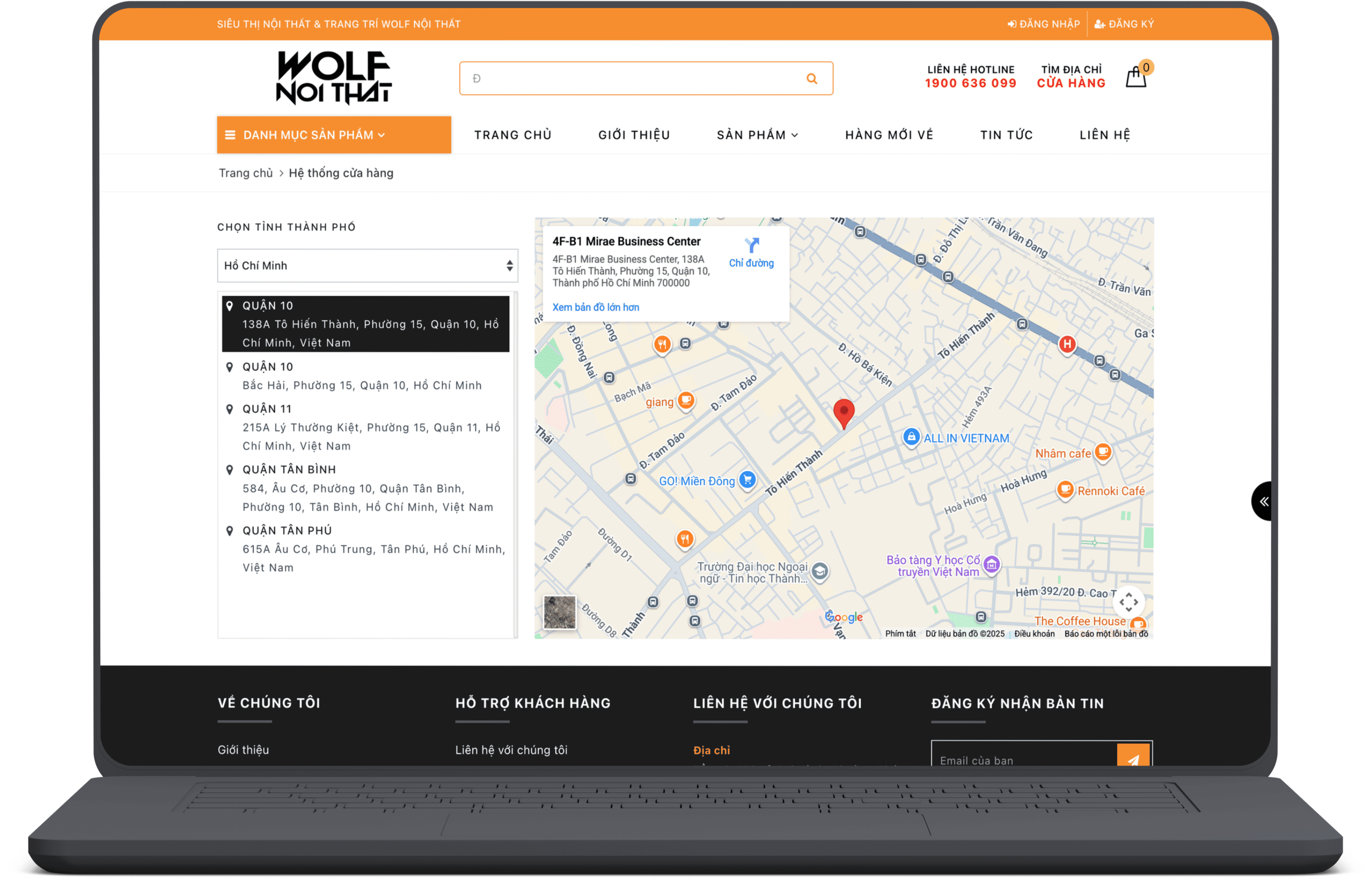Expand the Sản phẩm menu dropdown
The height and width of the screenshot is (879, 1372).
click(757, 135)
